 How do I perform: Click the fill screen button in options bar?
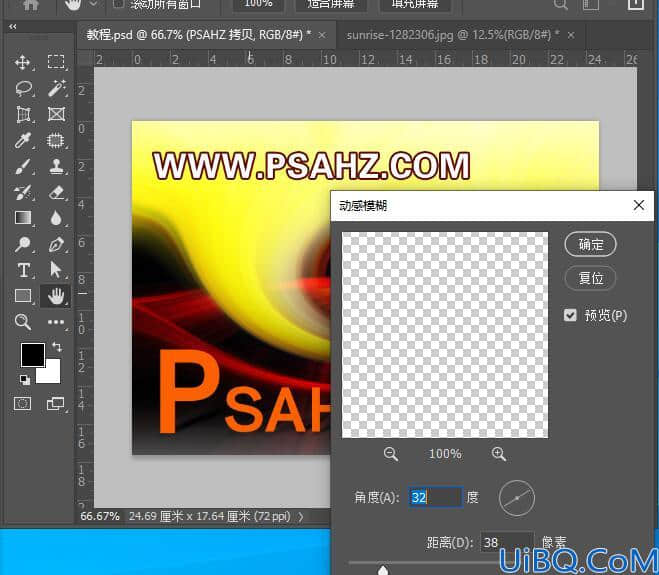415,4
